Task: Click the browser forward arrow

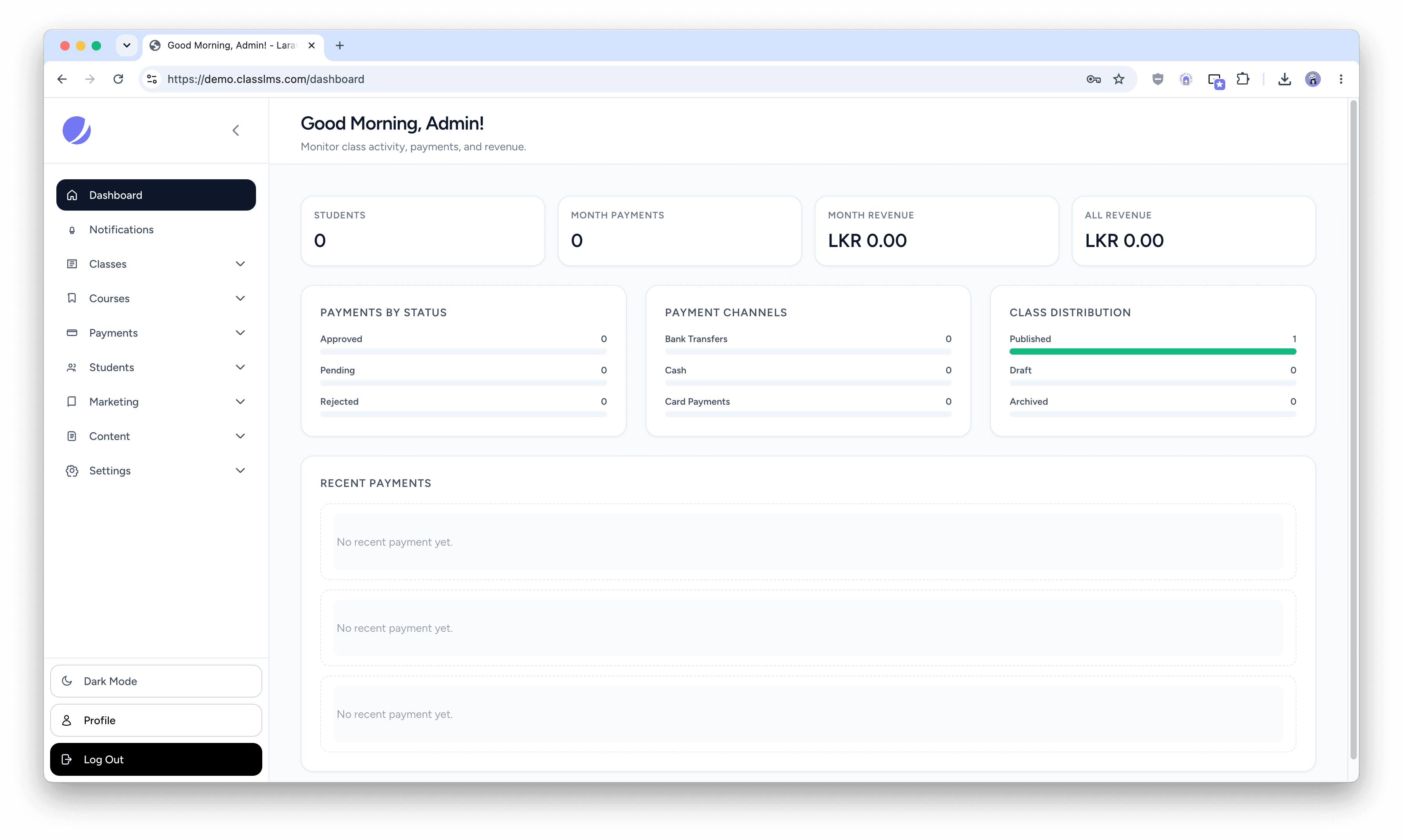Action: (x=90, y=79)
